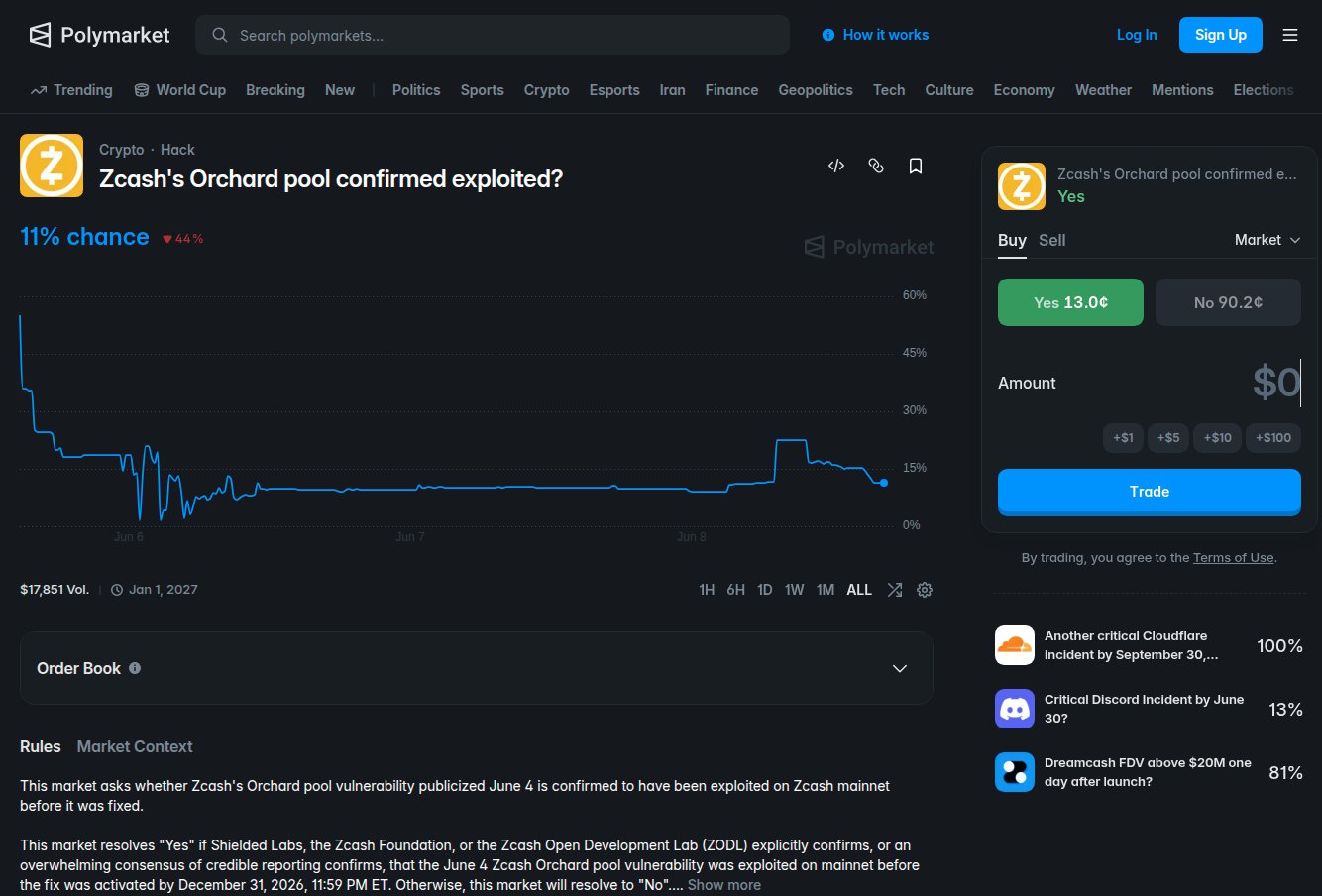Open the Politics category
1322x896 pixels.
tap(416, 90)
